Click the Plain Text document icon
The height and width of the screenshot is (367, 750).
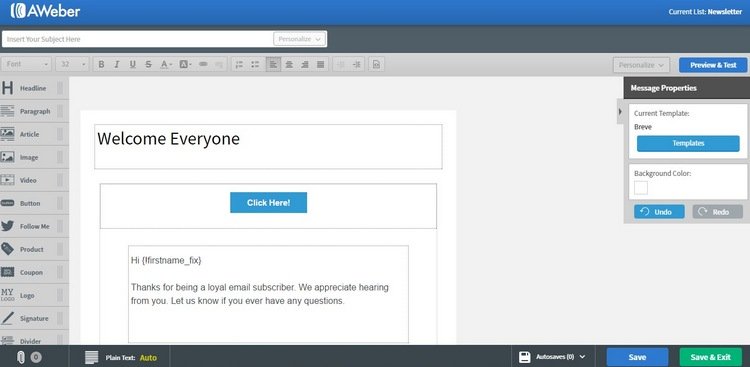(x=91, y=357)
